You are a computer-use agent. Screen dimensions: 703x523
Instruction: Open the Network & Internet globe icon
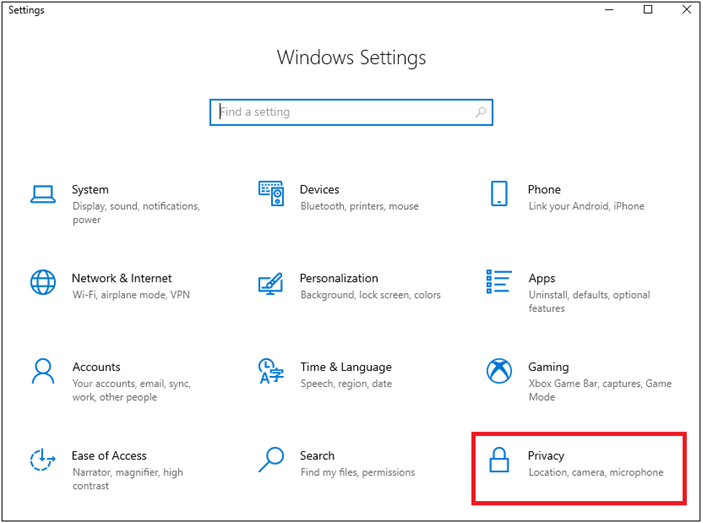[43, 282]
